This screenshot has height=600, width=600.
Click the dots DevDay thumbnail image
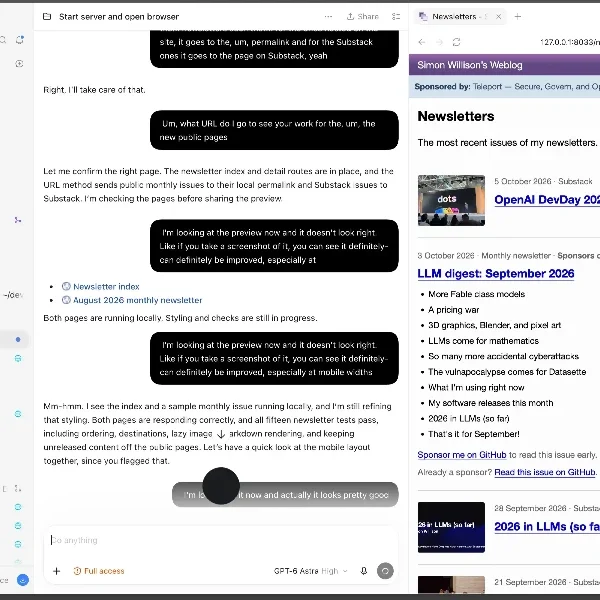tap(451, 201)
